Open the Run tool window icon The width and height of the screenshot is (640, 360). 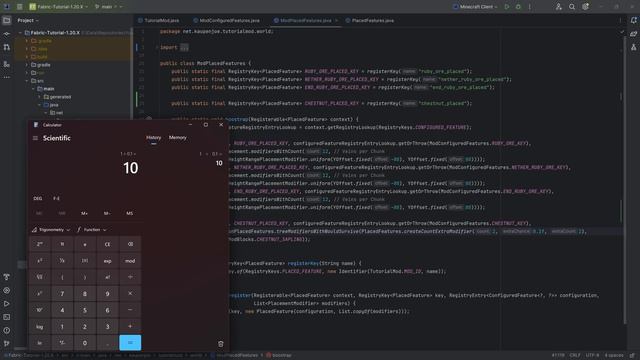[7, 304]
